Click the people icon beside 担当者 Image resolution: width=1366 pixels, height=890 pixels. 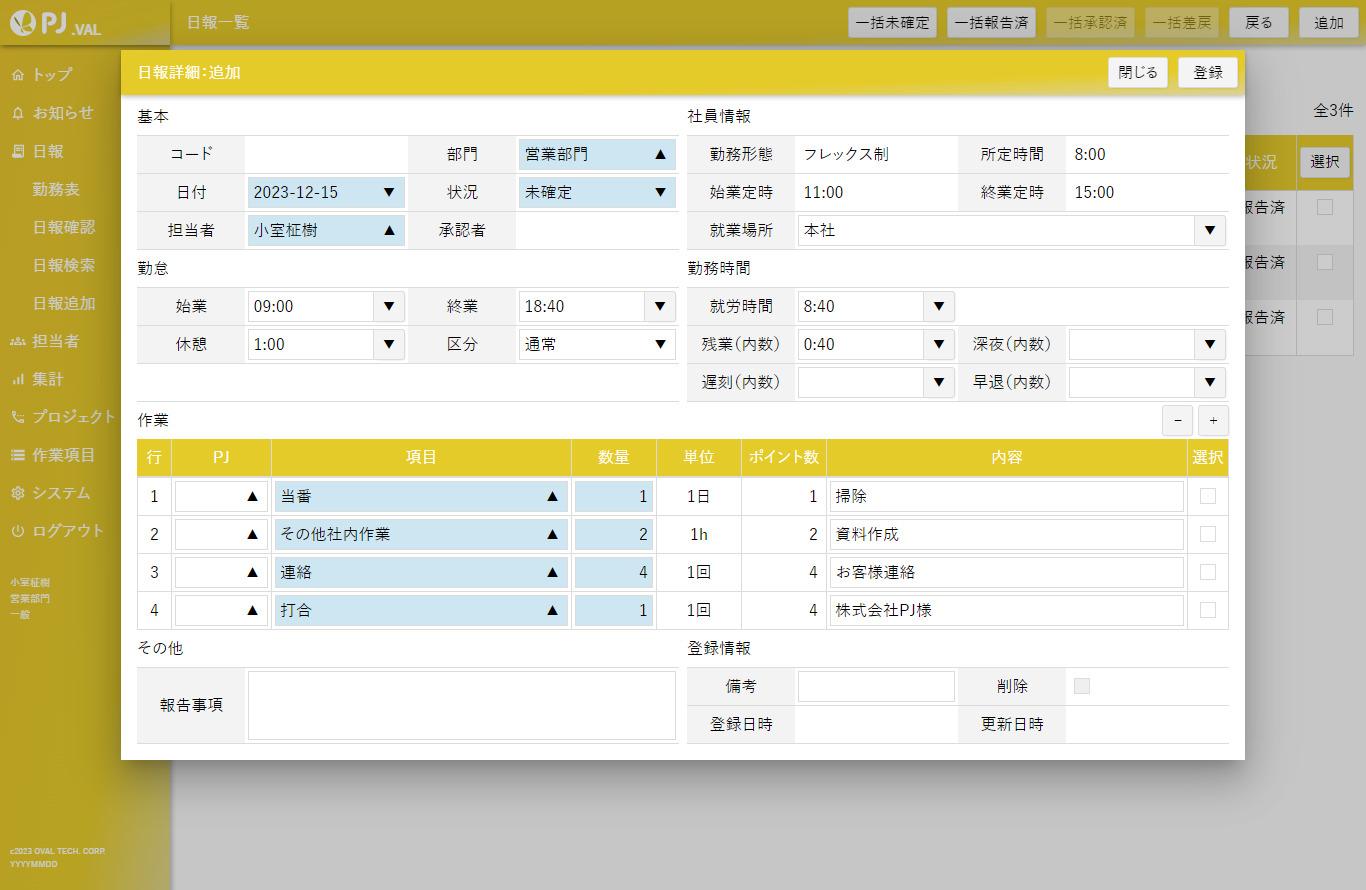[x=18, y=341]
